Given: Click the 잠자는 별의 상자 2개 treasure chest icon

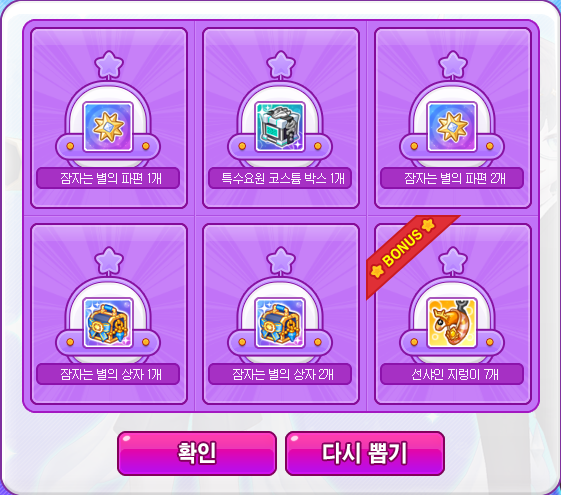Looking at the screenshot, I should pyautogui.click(x=280, y=323).
